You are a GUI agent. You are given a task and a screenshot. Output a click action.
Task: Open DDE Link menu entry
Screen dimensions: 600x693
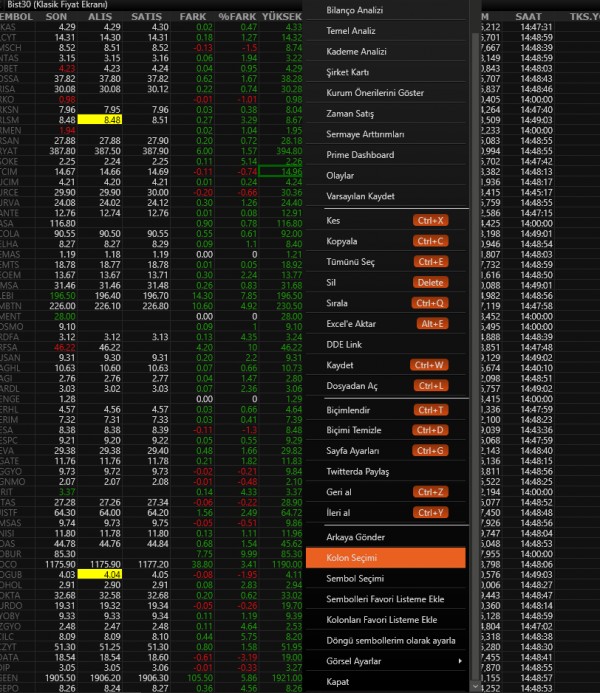(x=385, y=344)
